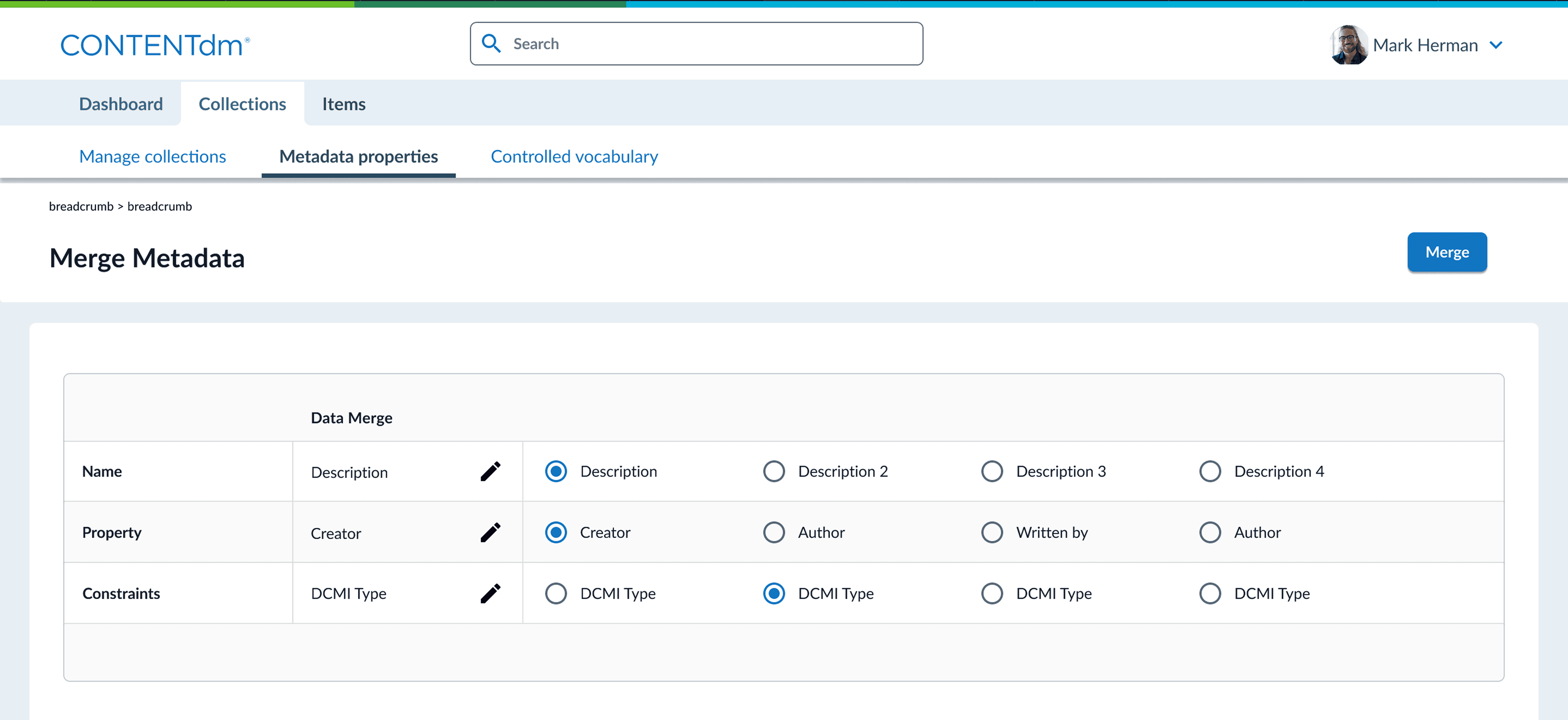Click pencil icon next to DCMI Type
1568x720 pixels.
point(490,593)
